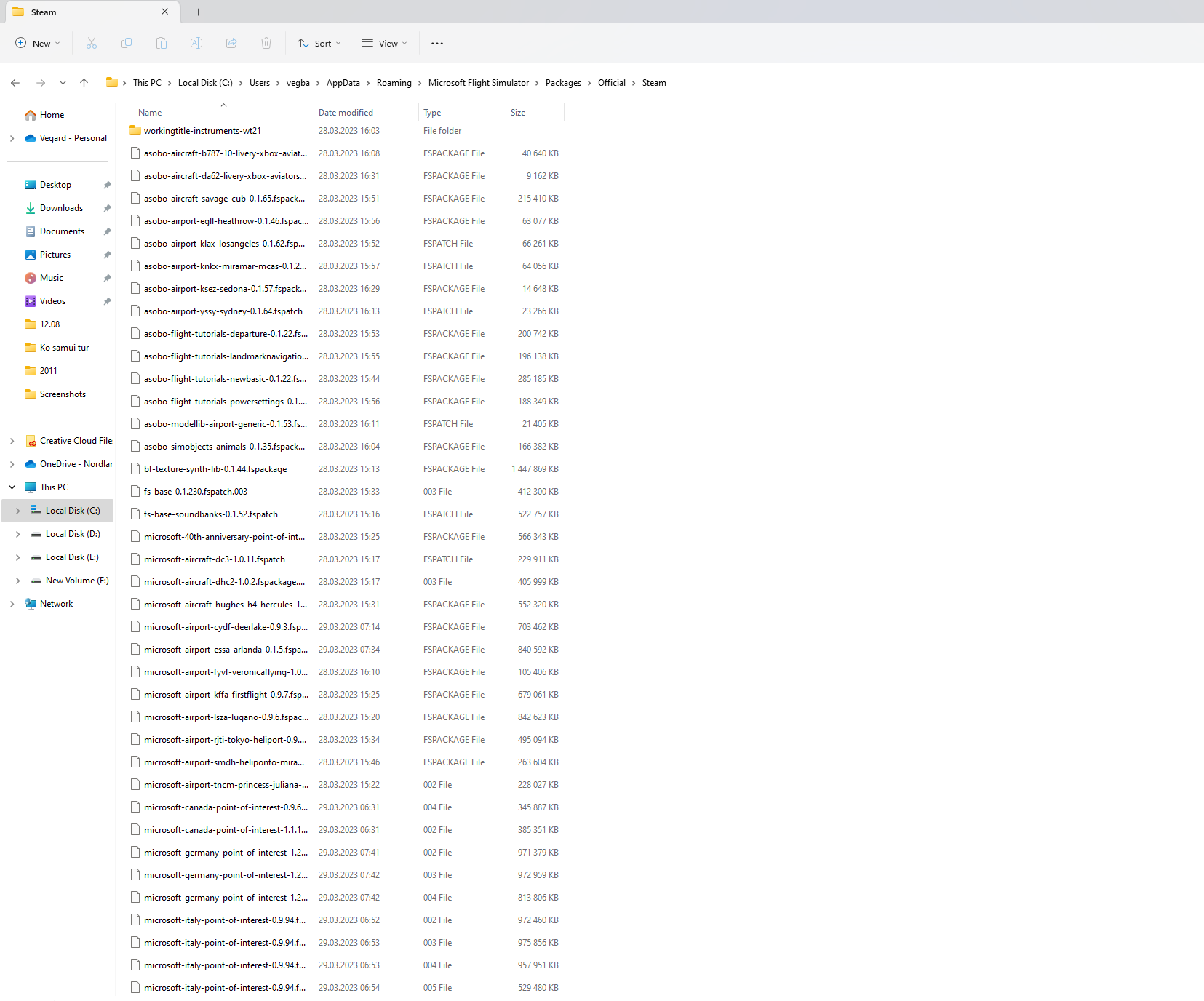Open the See more options ellipsis
Viewport: 1204px width, 1001px height.
tap(436, 44)
